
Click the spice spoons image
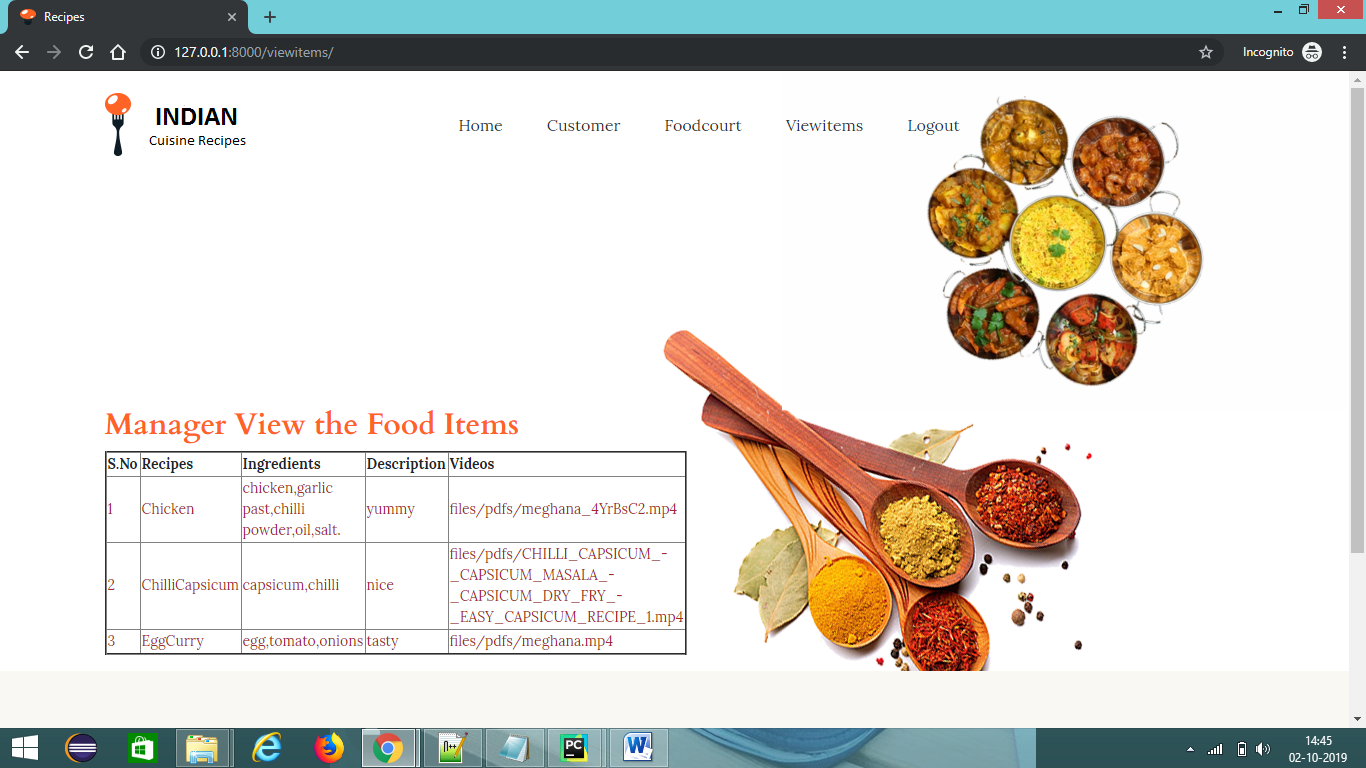click(x=880, y=500)
